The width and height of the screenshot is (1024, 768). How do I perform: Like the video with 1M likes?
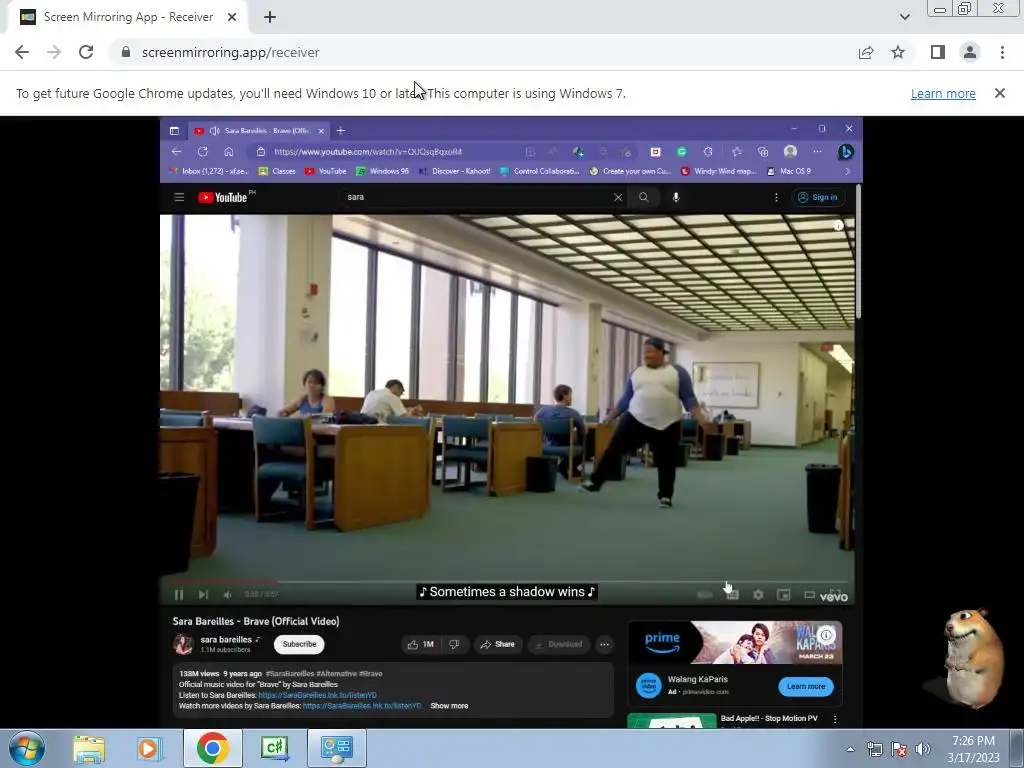tap(421, 645)
